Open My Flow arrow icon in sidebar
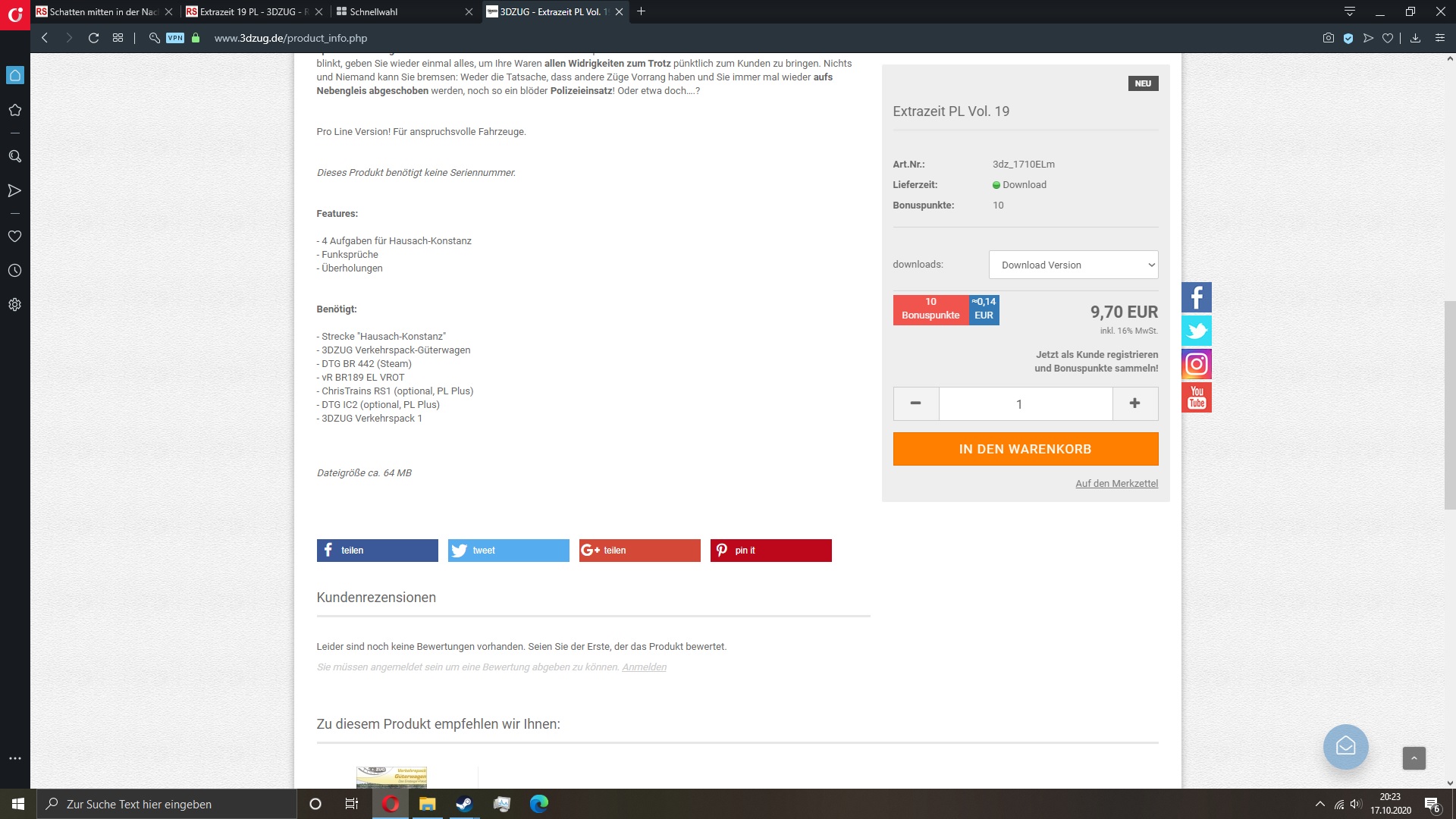Image resolution: width=1456 pixels, height=819 pixels. click(15, 190)
